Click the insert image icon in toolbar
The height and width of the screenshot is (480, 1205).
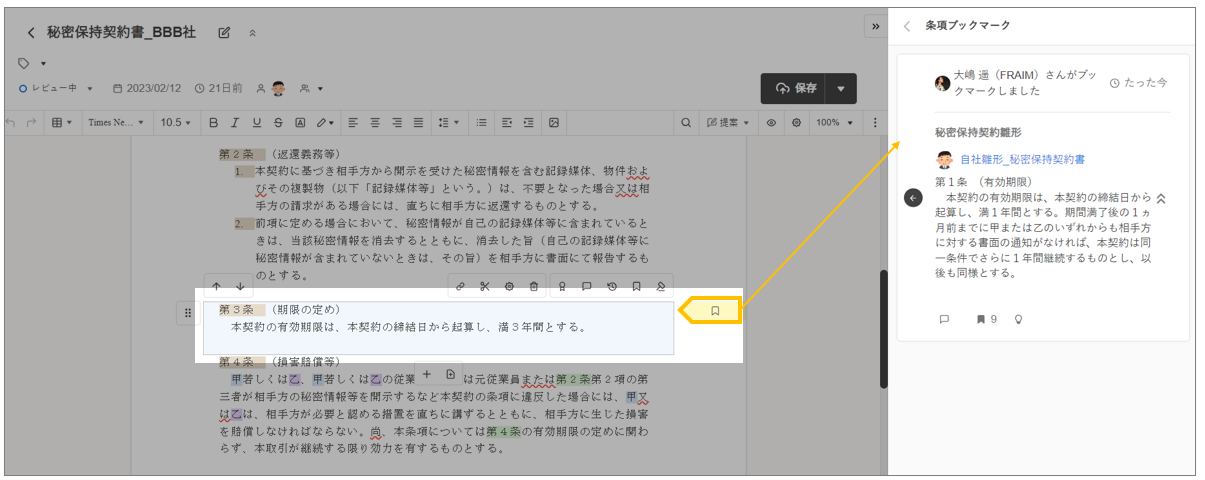tap(552, 122)
